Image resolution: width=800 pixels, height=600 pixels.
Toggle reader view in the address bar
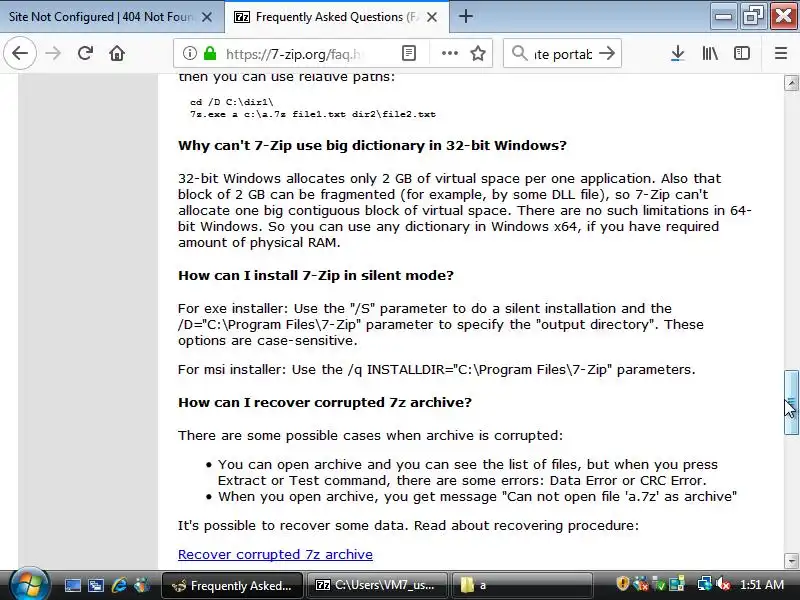point(409,53)
